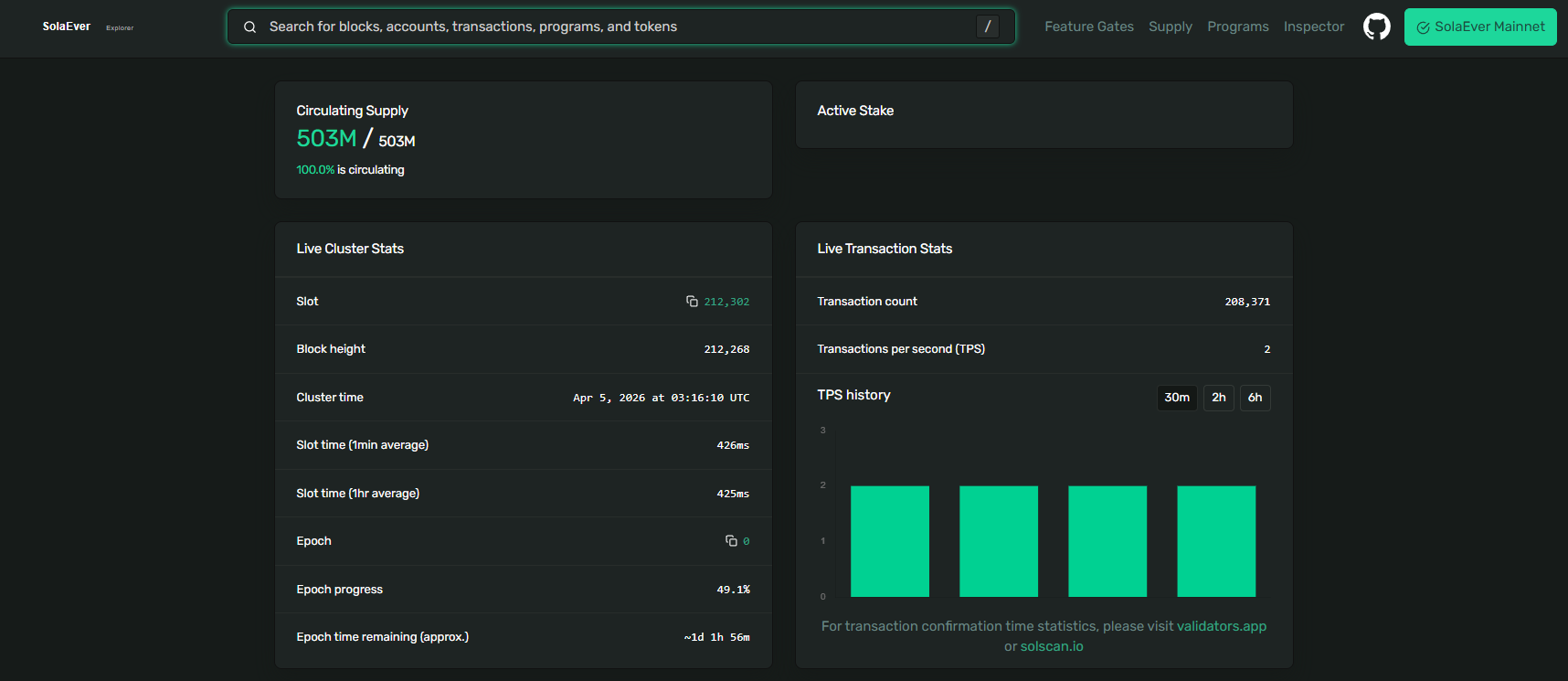Click the search magnifier icon

pos(249,27)
